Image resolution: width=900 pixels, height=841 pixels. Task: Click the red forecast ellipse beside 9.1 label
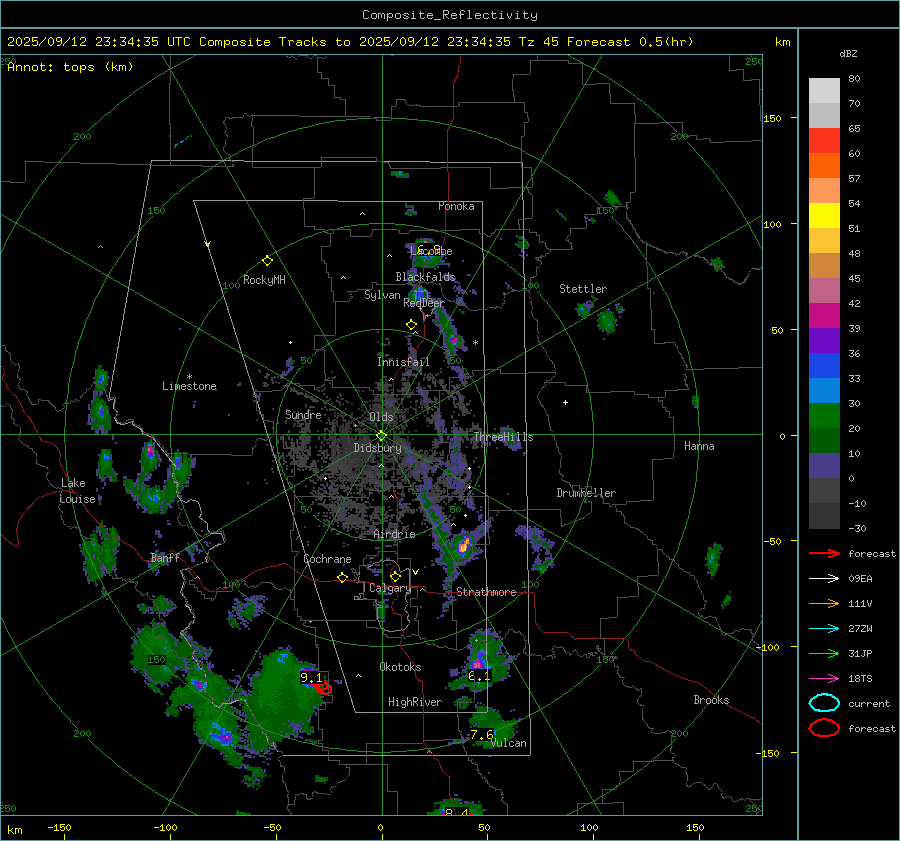[323, 688]
